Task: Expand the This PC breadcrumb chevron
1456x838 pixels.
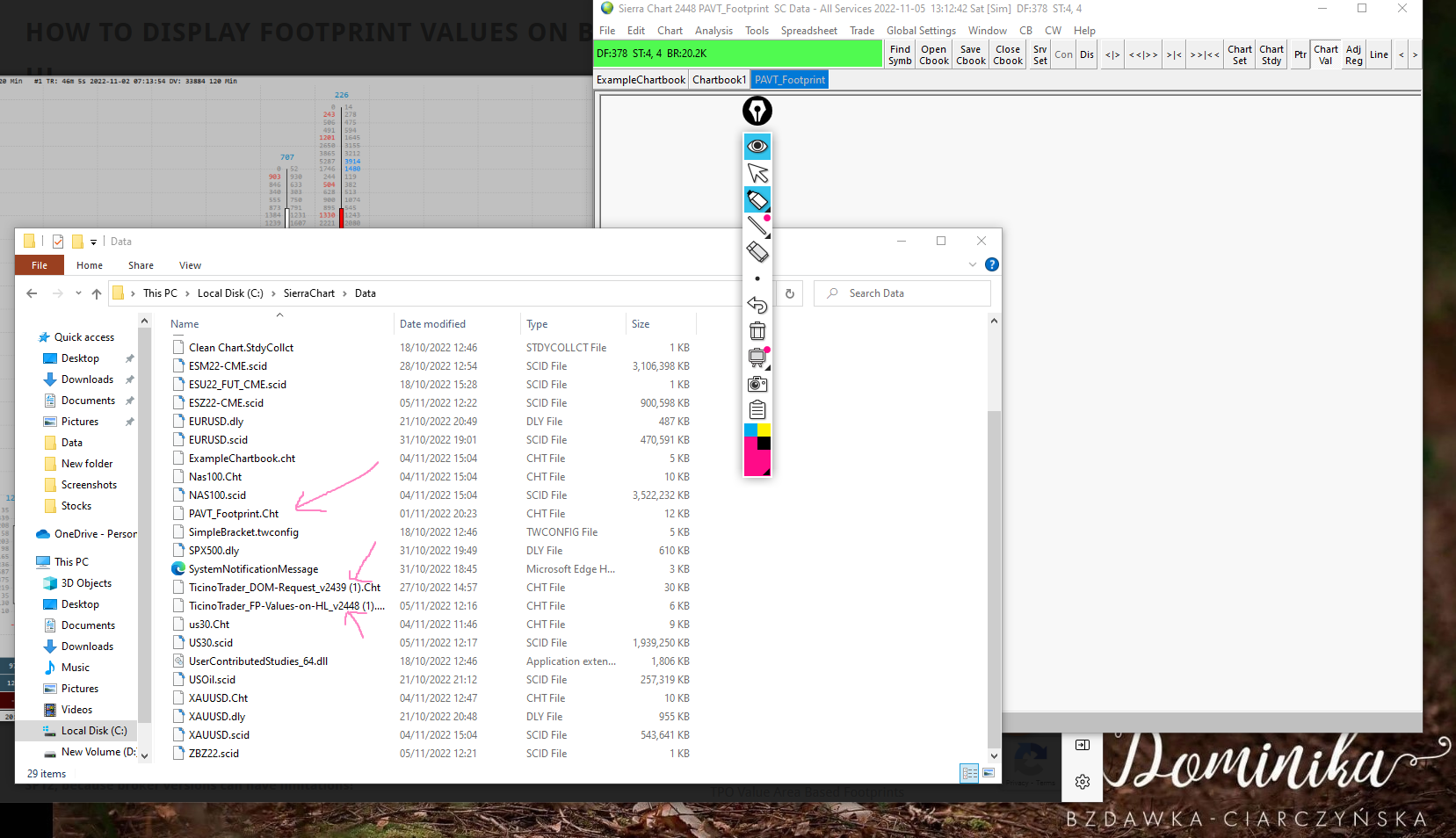Action: (186, 293)
